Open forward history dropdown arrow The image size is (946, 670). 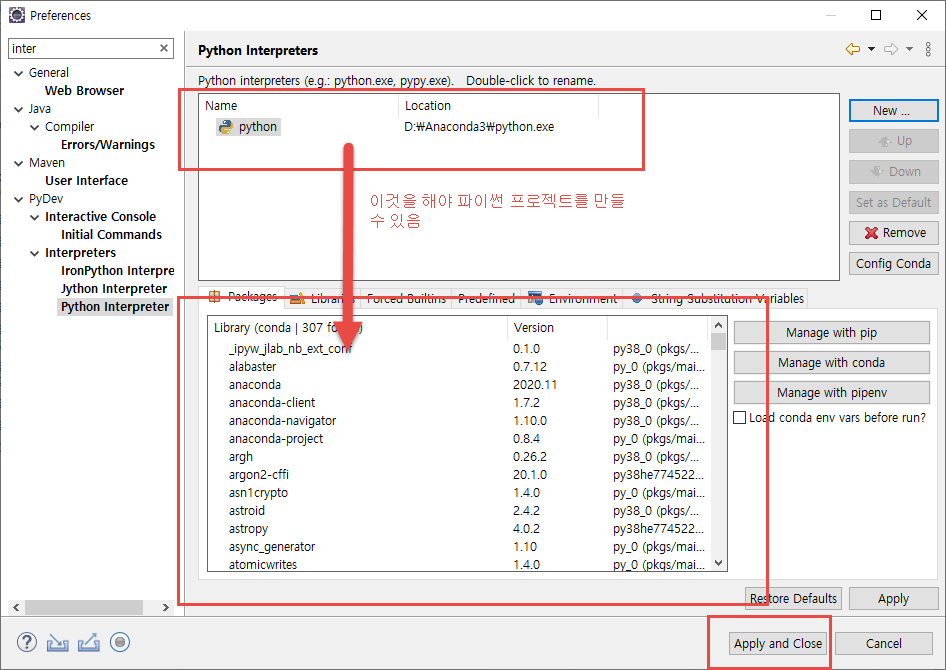pos(909,49)
